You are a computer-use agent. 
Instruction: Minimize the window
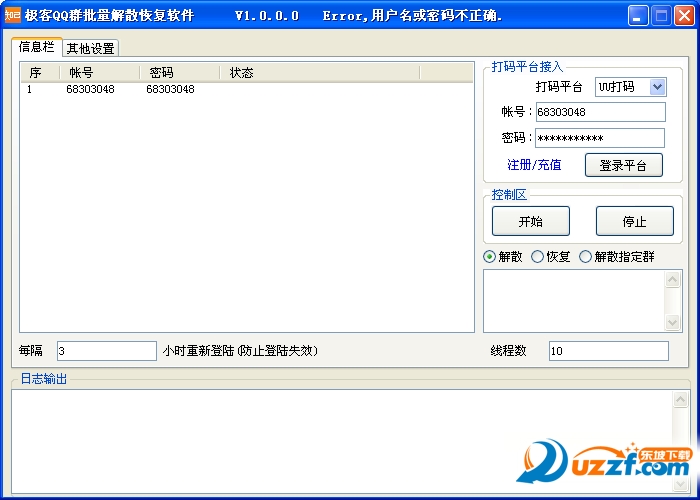tap(638, 16)
